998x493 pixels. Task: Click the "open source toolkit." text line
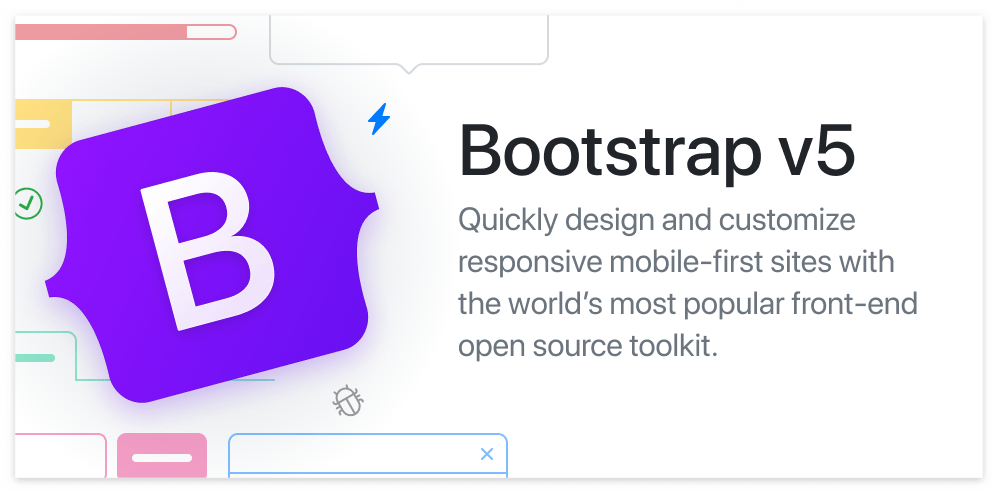(x=588, y=347)
